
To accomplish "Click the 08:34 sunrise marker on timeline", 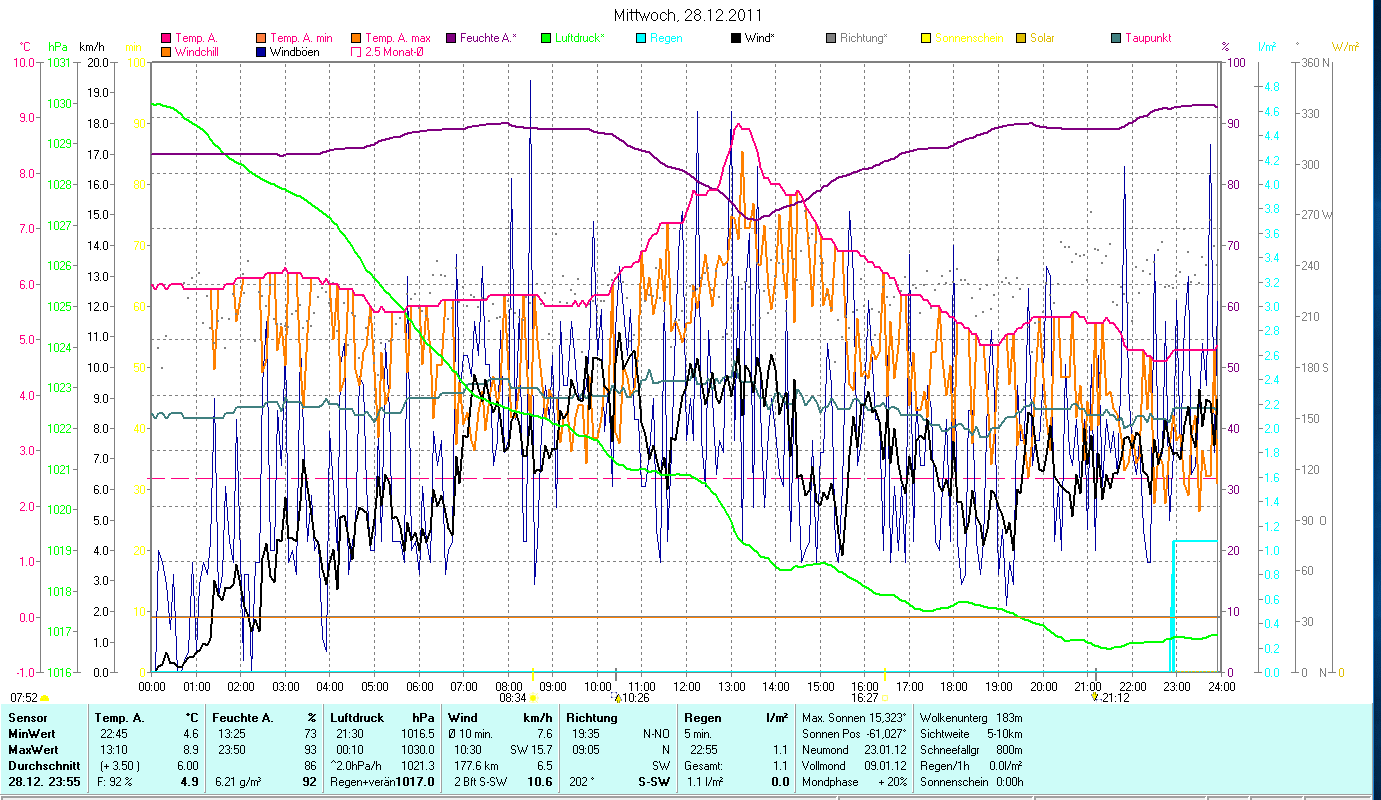I will point(533,697).
